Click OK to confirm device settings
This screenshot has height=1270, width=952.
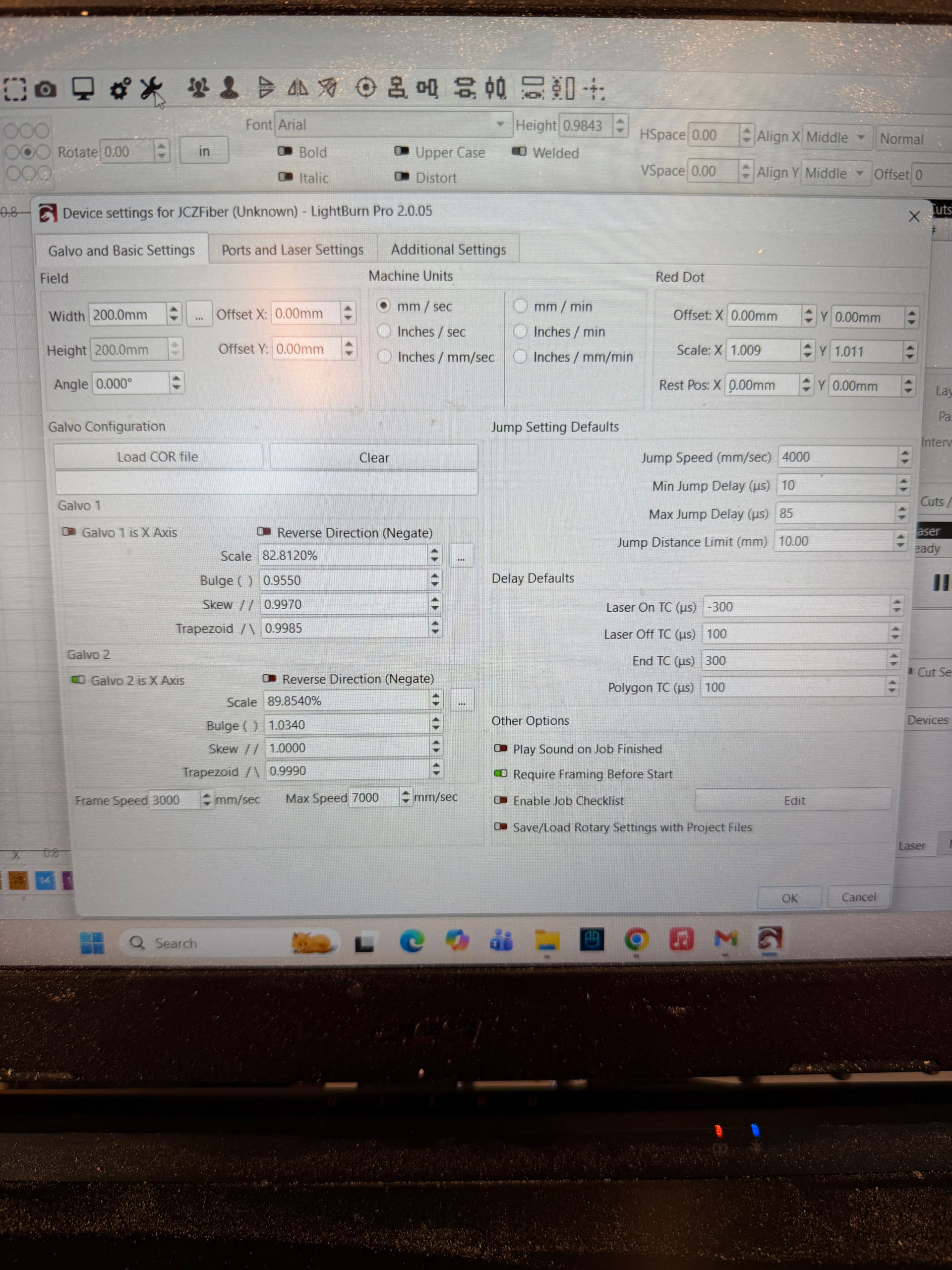(x=789, y=897)
